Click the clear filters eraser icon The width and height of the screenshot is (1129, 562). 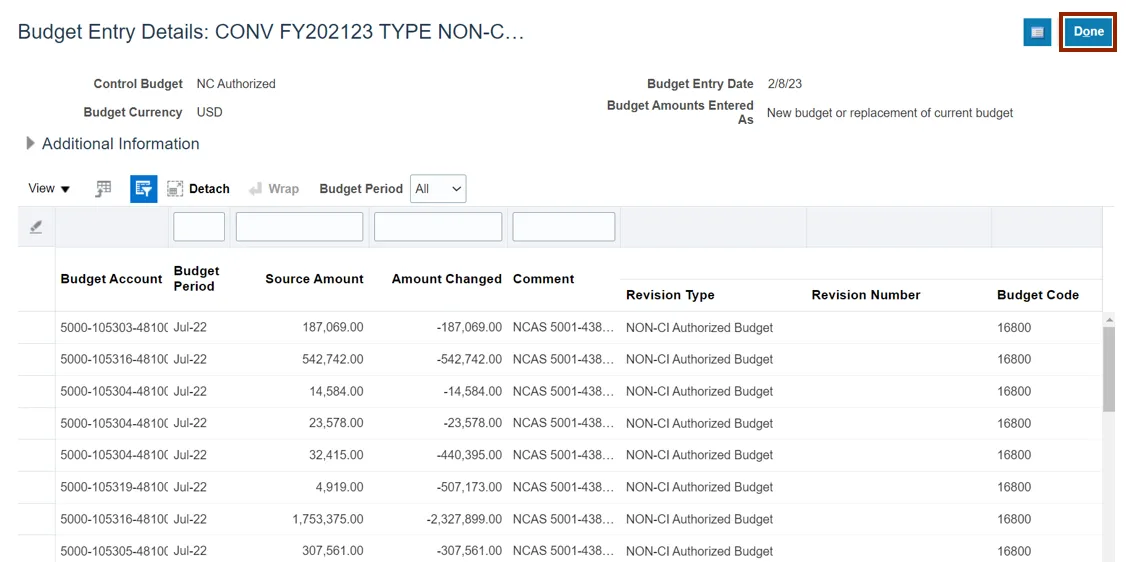tap(36, 227)
